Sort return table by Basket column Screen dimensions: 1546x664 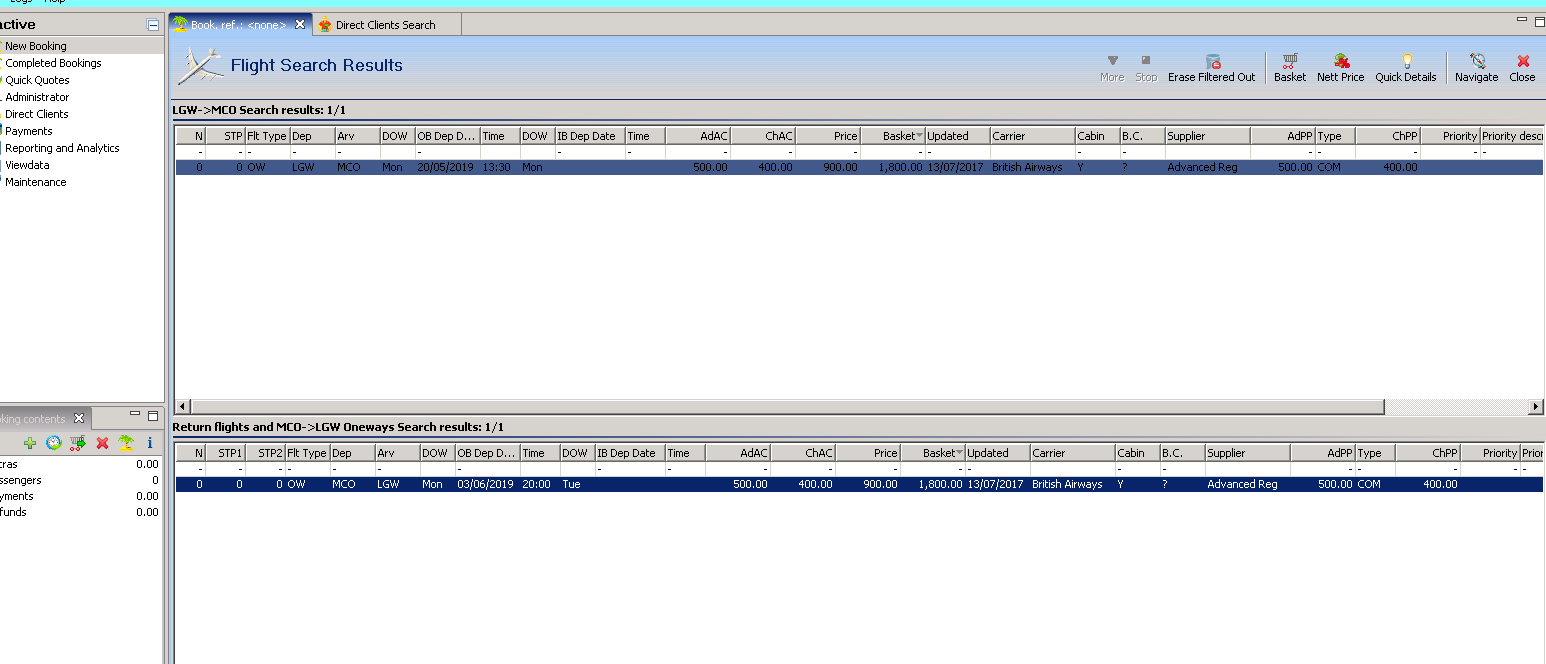pos(932,453)
